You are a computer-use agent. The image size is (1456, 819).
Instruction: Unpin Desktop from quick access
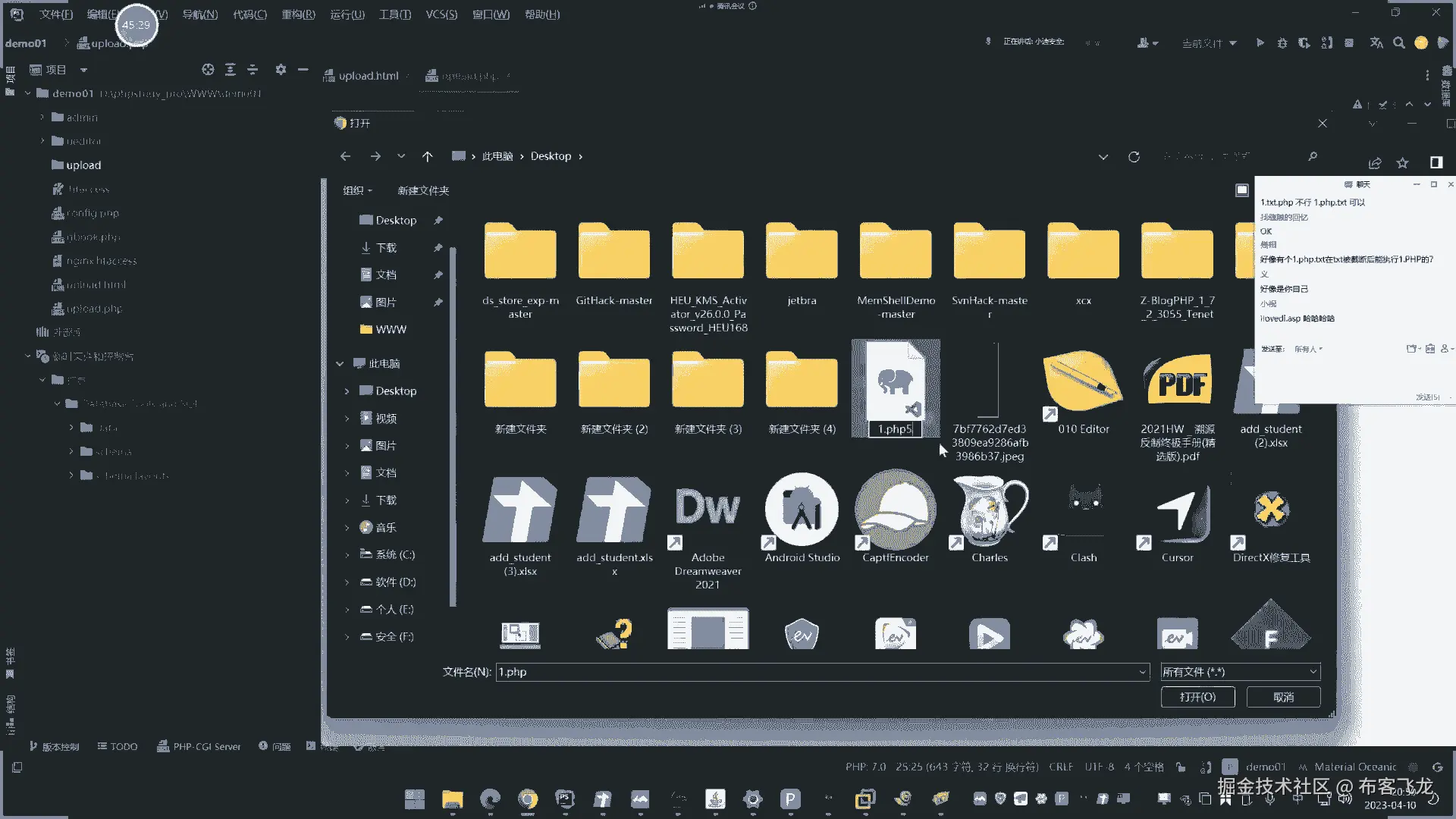438,221
